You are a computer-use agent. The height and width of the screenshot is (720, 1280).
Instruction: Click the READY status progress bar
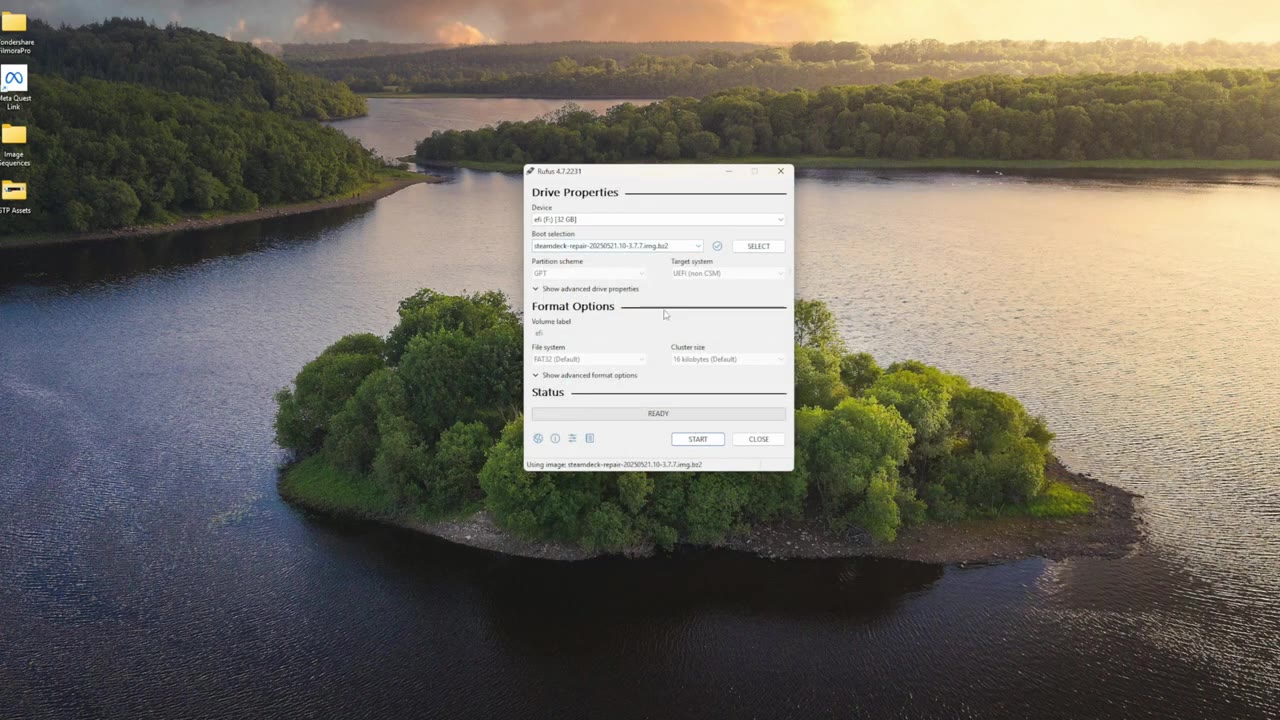tap(658, 413)
